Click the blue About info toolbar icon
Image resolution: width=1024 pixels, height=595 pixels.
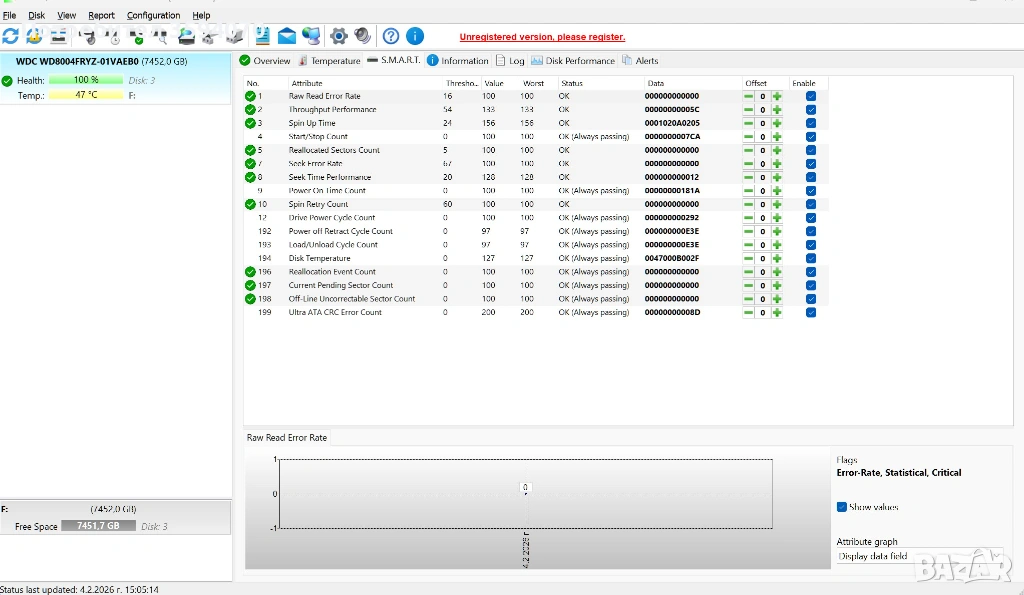[415, 36]
